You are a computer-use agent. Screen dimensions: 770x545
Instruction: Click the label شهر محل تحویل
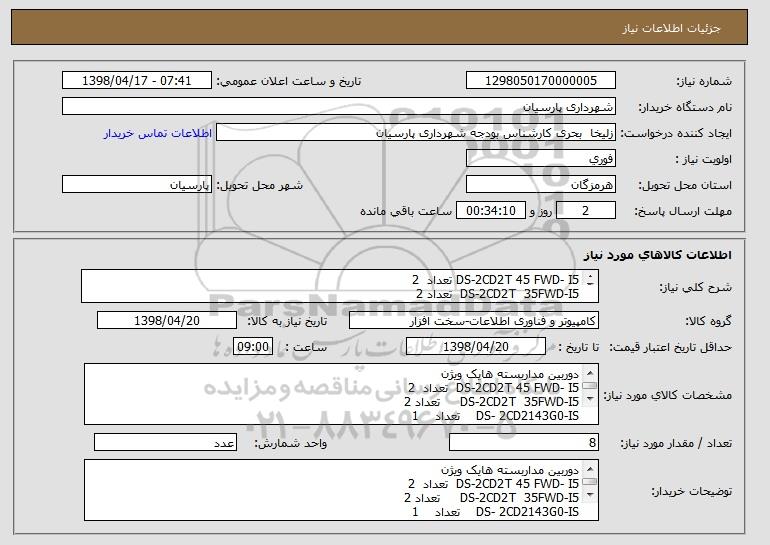click(x=260, y=185)
